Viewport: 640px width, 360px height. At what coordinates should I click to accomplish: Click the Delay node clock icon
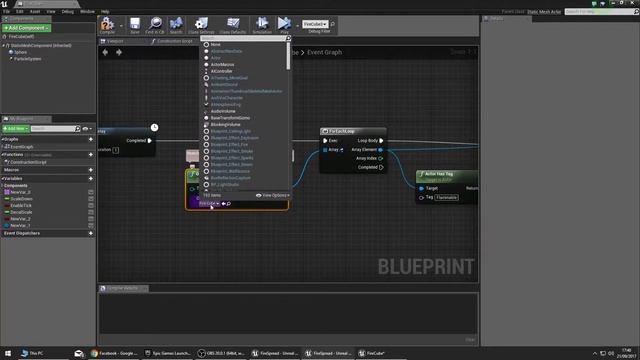click(154, 127)
